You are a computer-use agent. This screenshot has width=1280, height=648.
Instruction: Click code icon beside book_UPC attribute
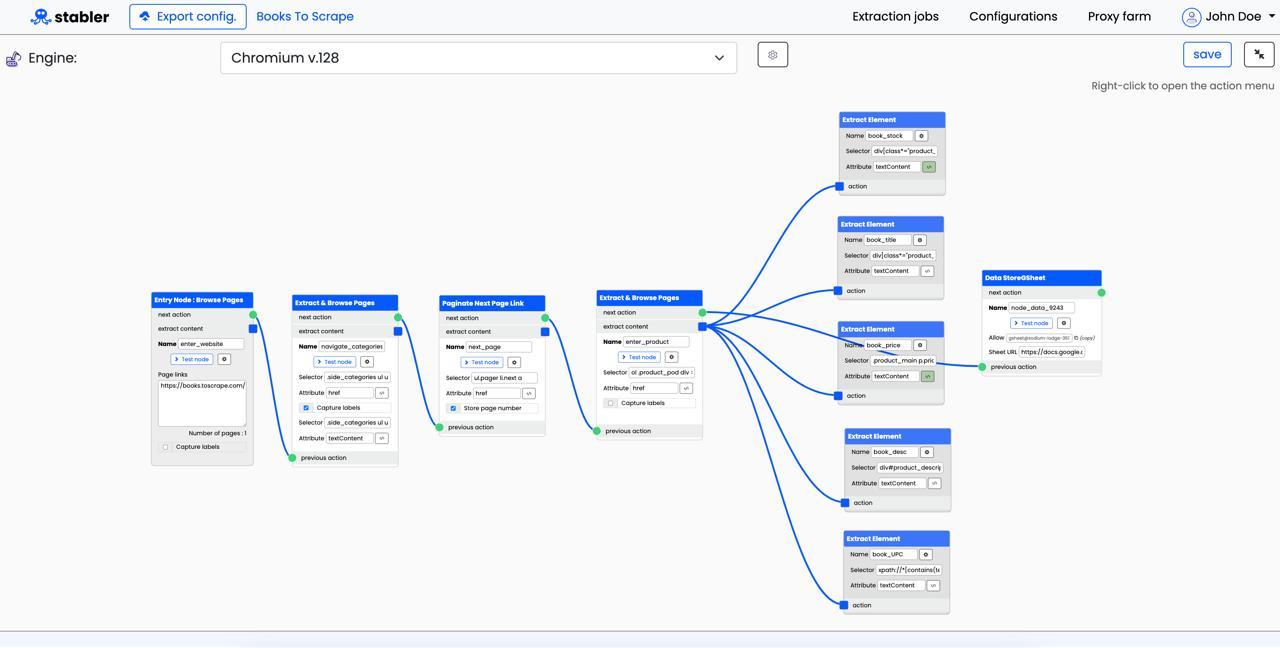(933, 586)
